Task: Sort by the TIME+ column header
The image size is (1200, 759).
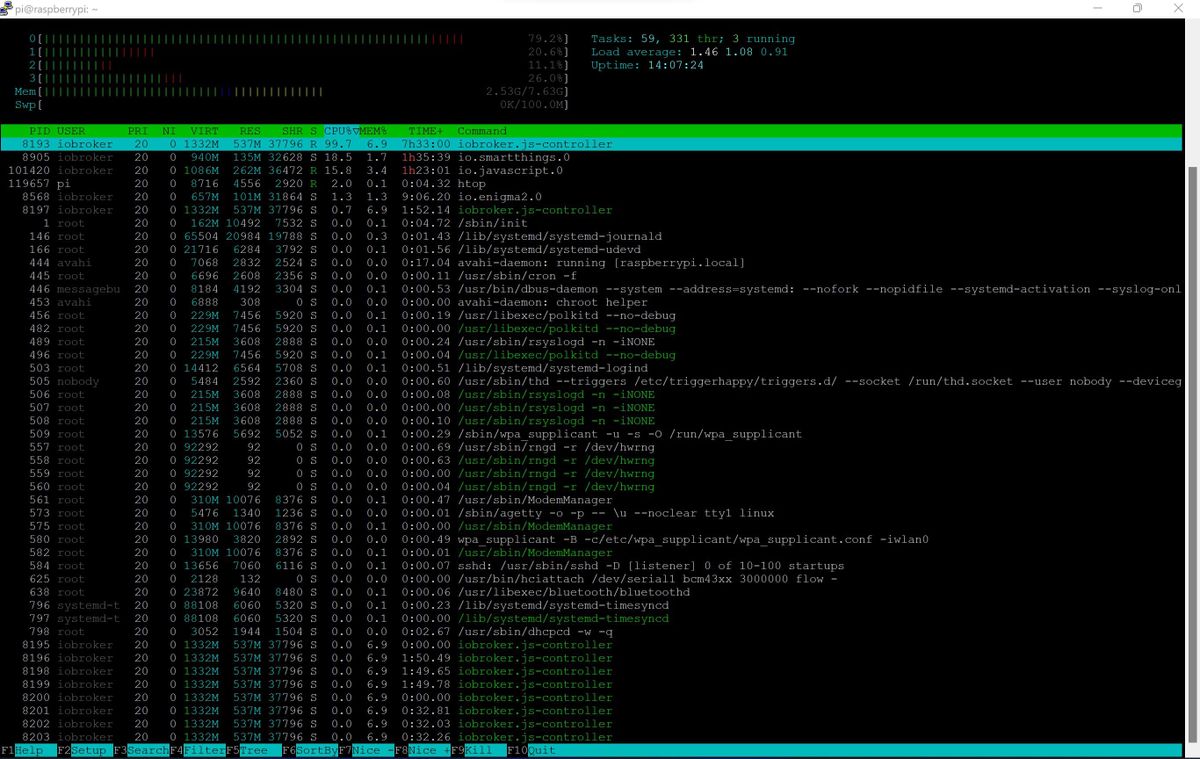Action: coord(426,131)
